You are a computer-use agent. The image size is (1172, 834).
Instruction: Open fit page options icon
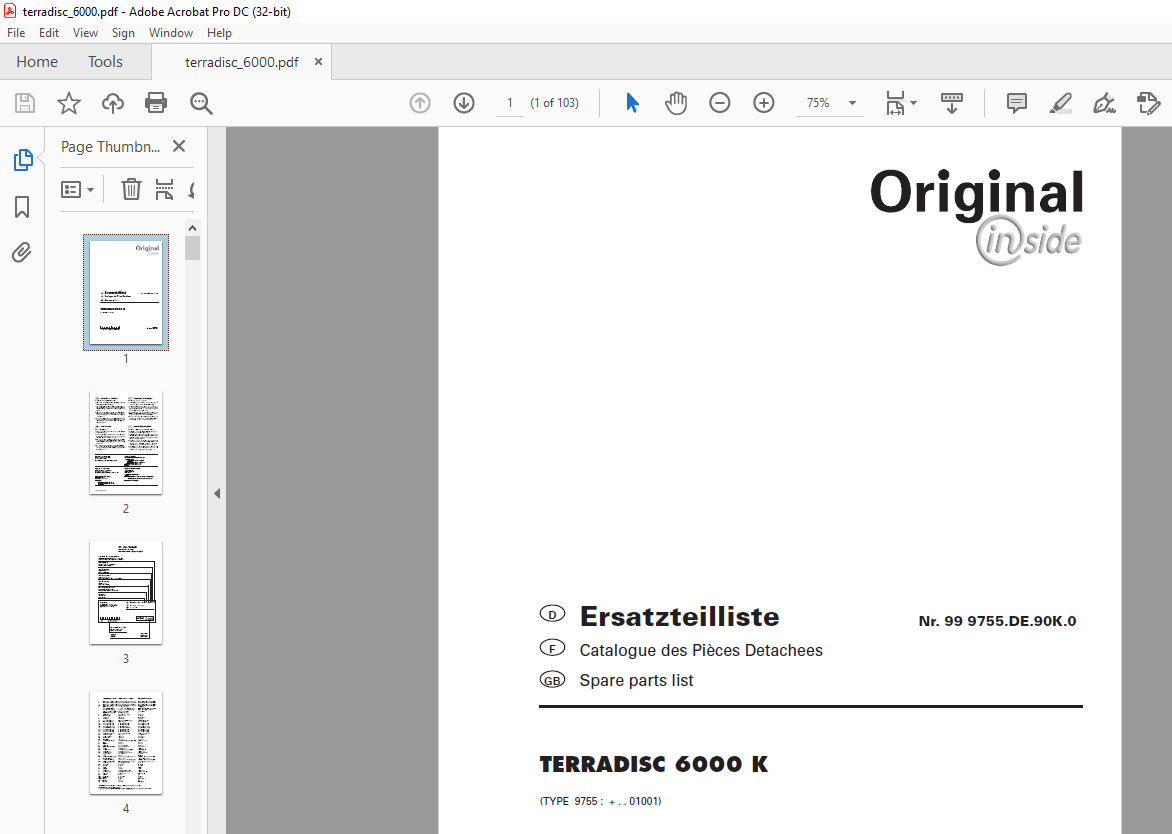895,103
